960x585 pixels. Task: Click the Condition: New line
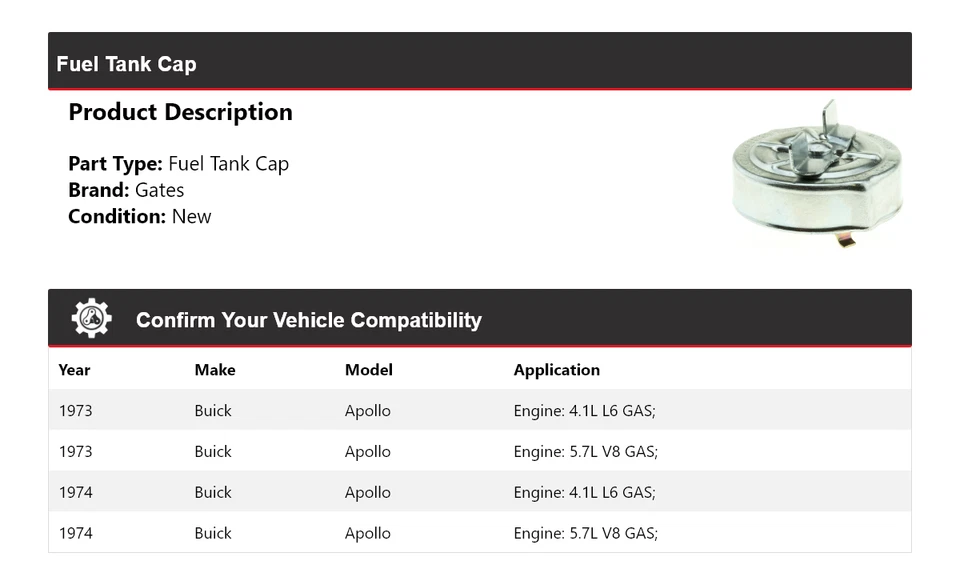click(139, 216)
